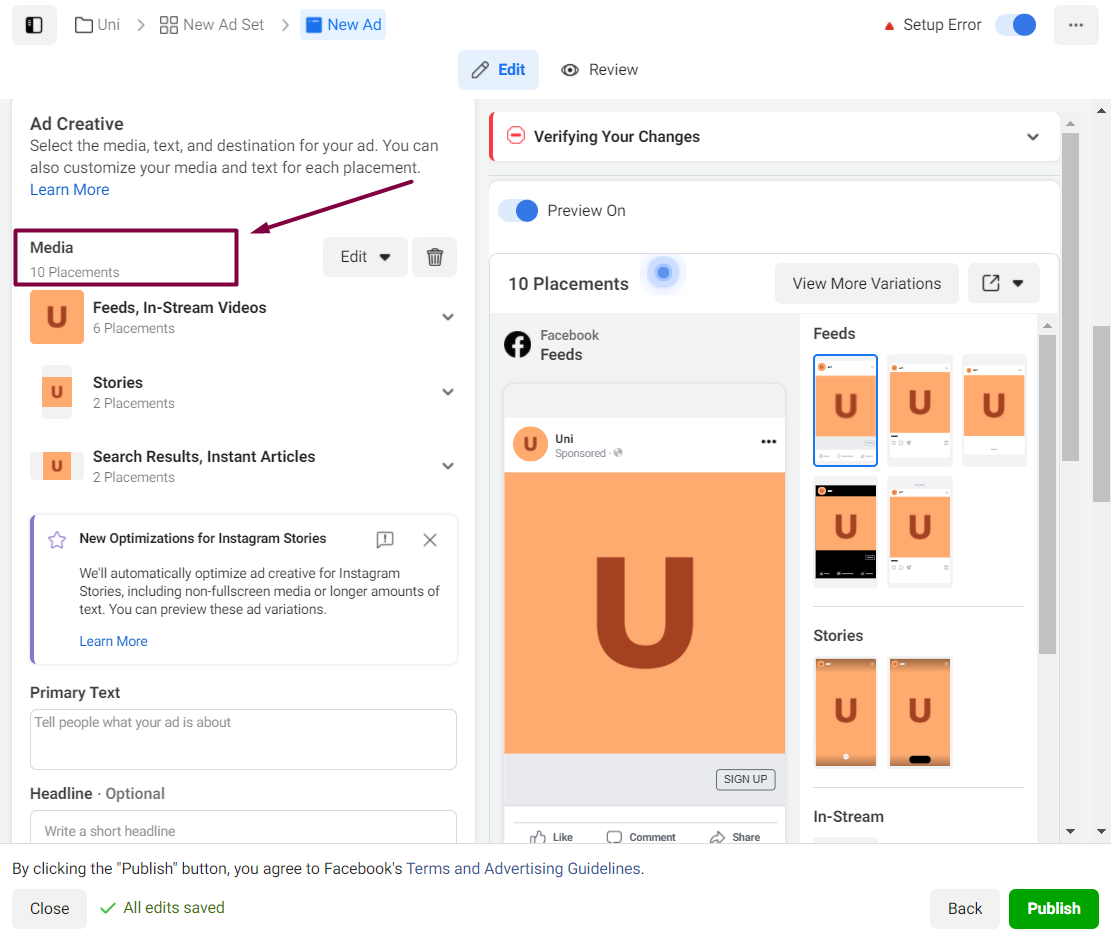Click Comment in the ad preview
1111x936 pixels.
coord(641,837)
